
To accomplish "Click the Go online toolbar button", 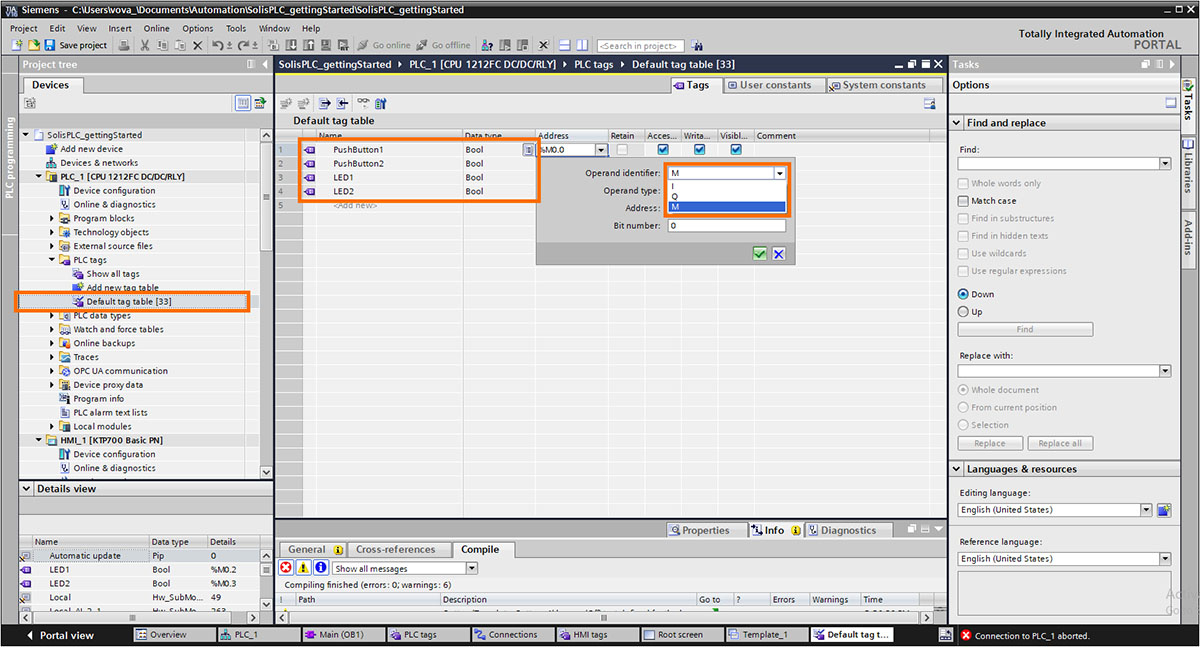I will click(384, 45).
